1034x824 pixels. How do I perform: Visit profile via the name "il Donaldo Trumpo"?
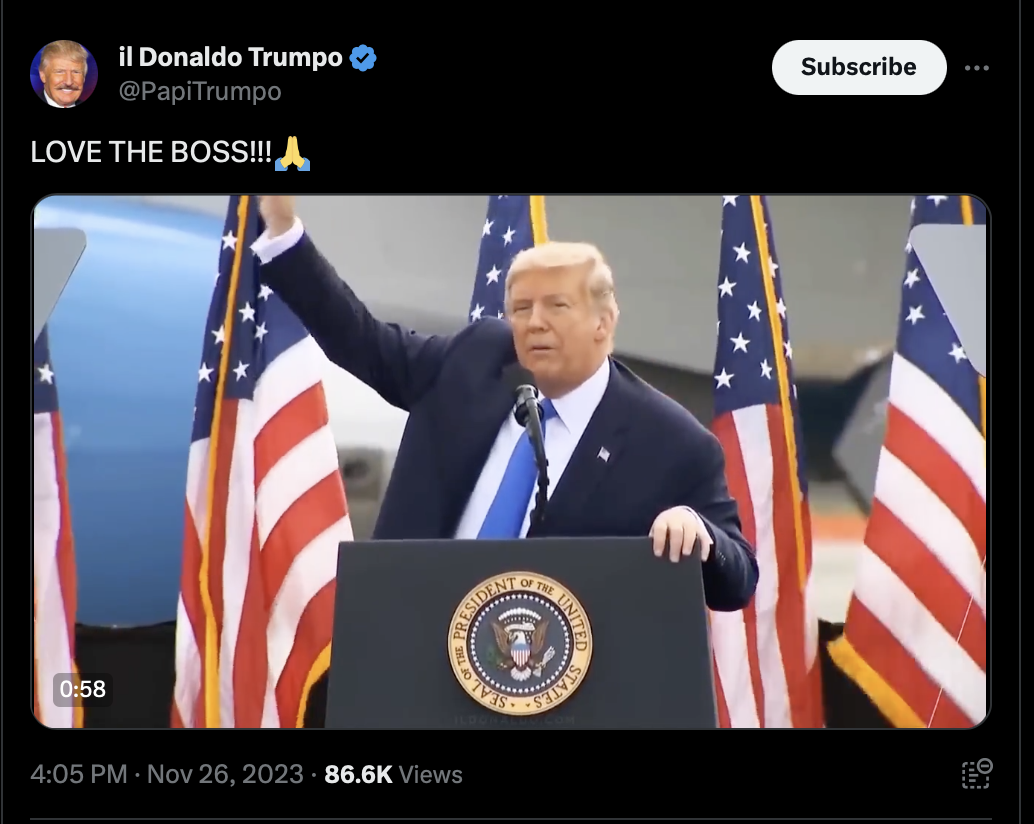[231, 57]
